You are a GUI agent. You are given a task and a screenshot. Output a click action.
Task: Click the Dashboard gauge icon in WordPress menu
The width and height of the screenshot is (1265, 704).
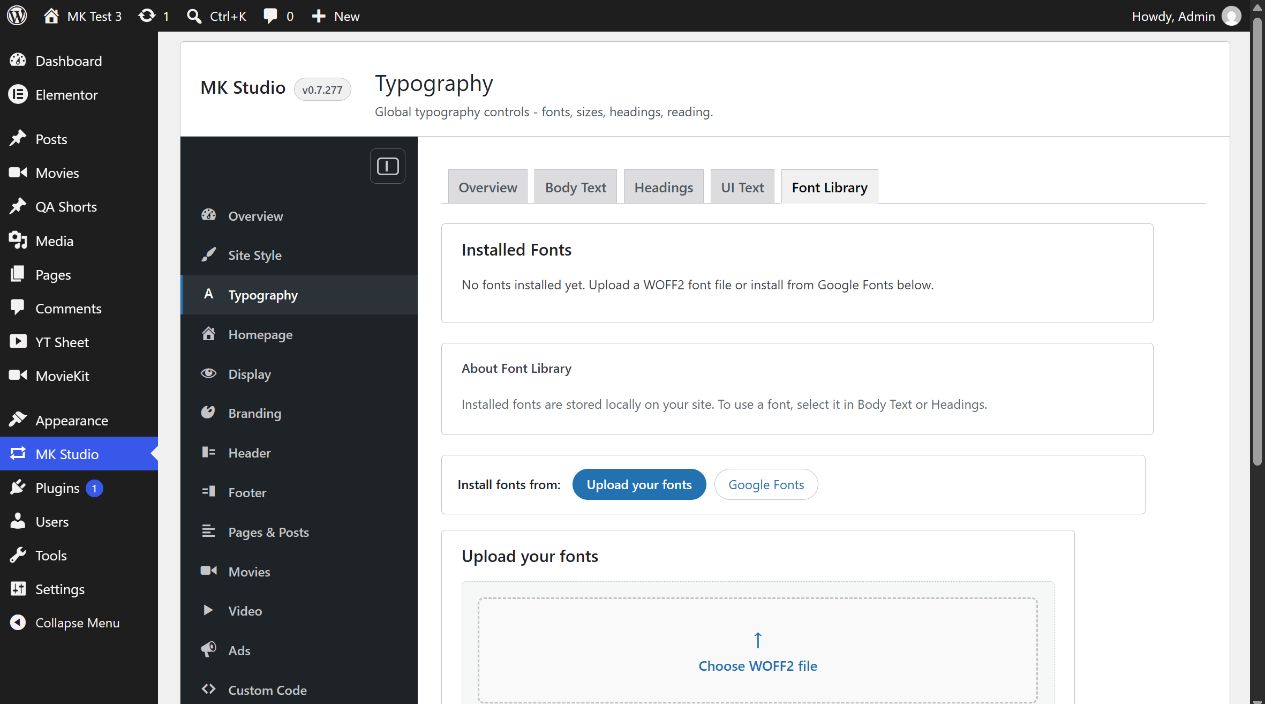pyautogui.click(x=17, y=61)
